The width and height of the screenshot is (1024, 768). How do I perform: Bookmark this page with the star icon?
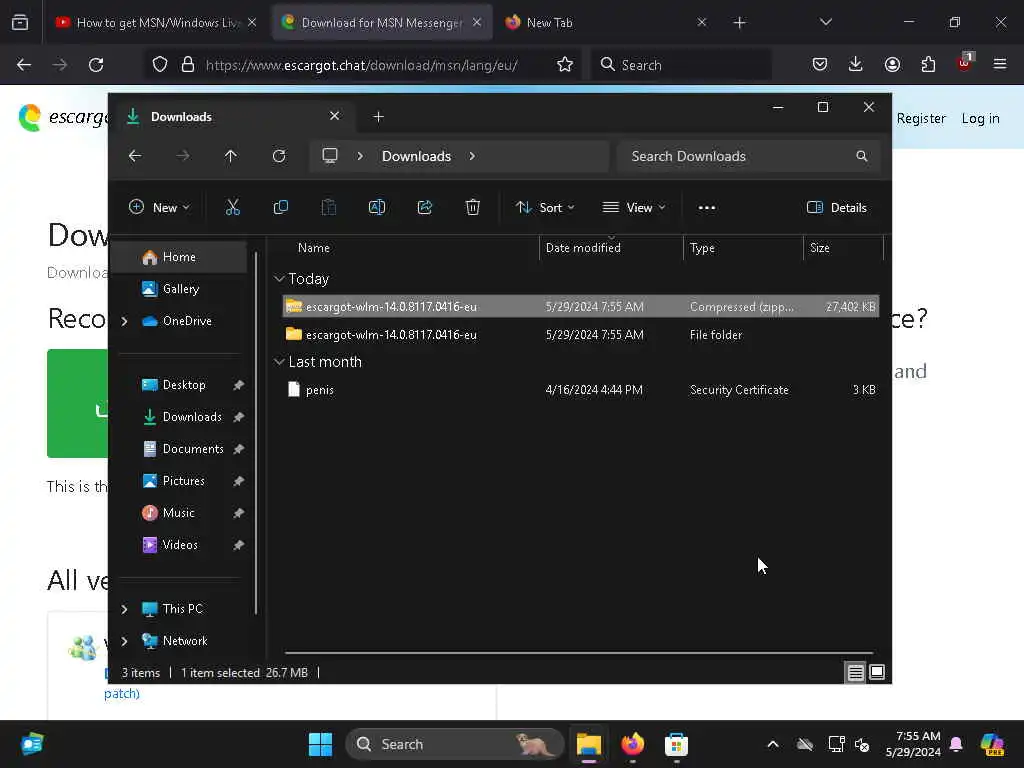pyautogui.click(x=565, y=65)
